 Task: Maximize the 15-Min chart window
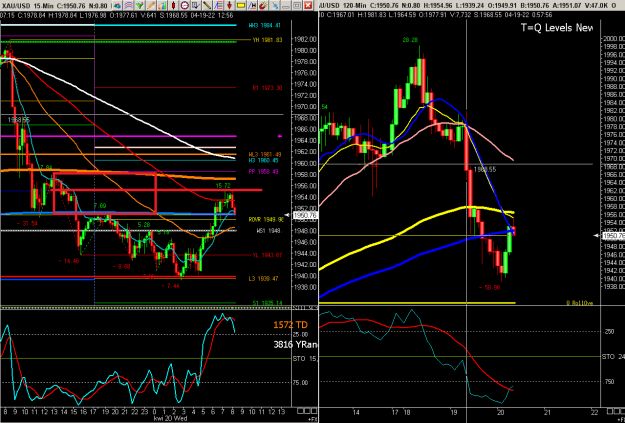(297, 6)
